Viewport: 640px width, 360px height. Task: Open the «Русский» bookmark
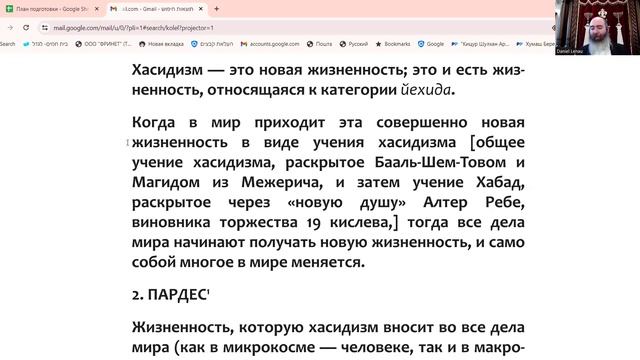[x=354, y=44]
